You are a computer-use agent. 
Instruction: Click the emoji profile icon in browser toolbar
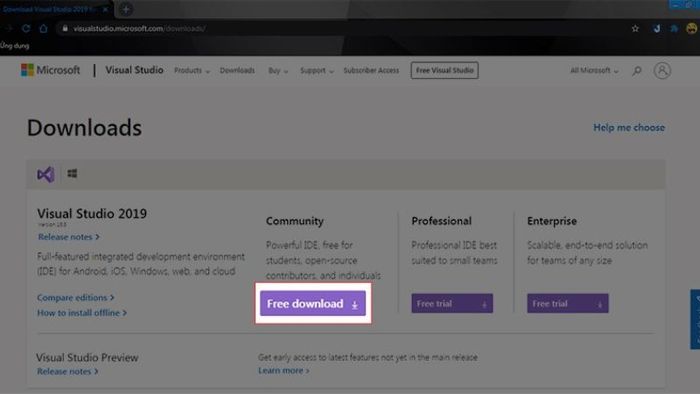point(692,29)
